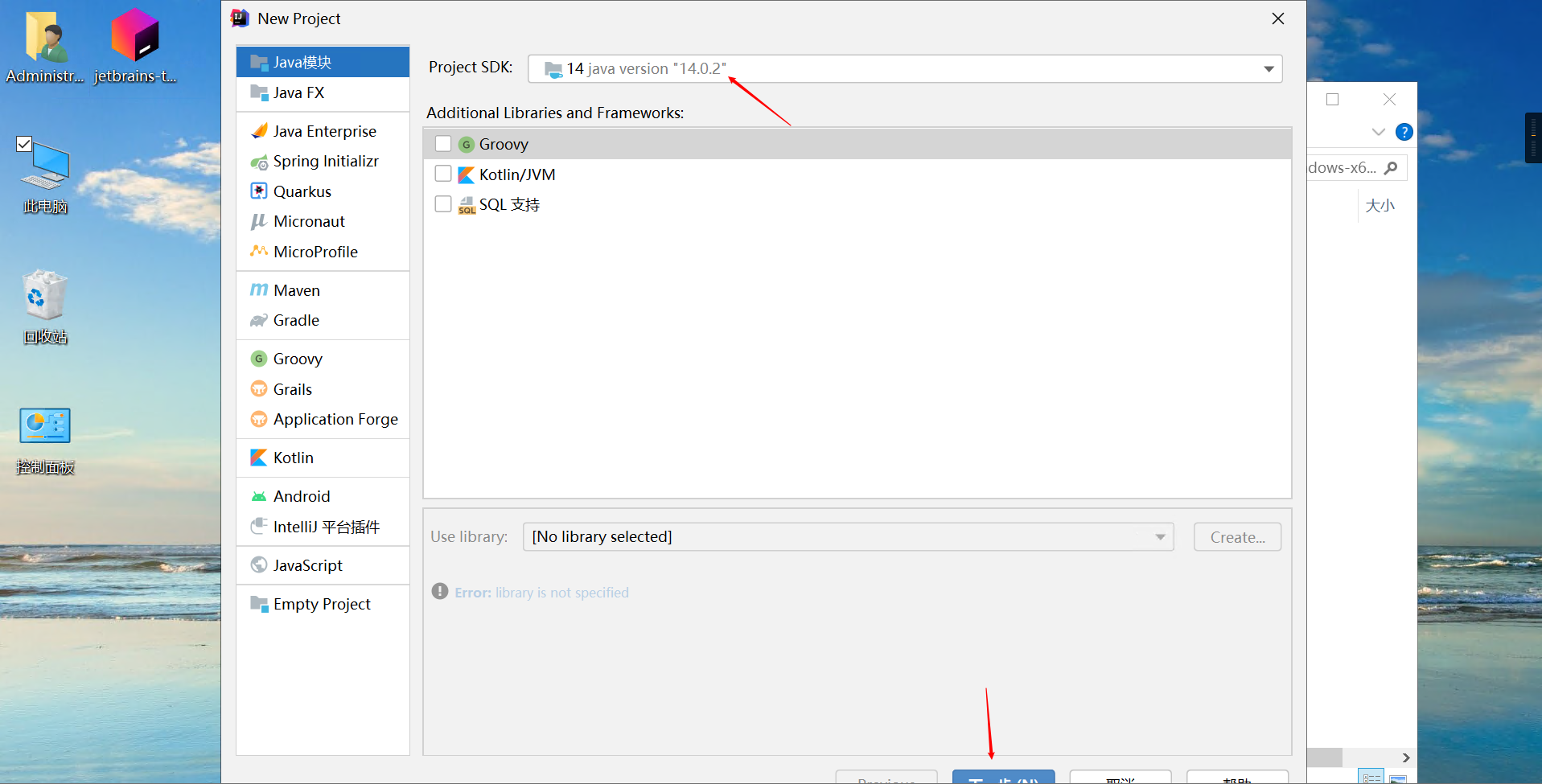Screen dimensions: 1542x784
Task: Select MicroProfile in the sidebar
Action: pos(323,252)
